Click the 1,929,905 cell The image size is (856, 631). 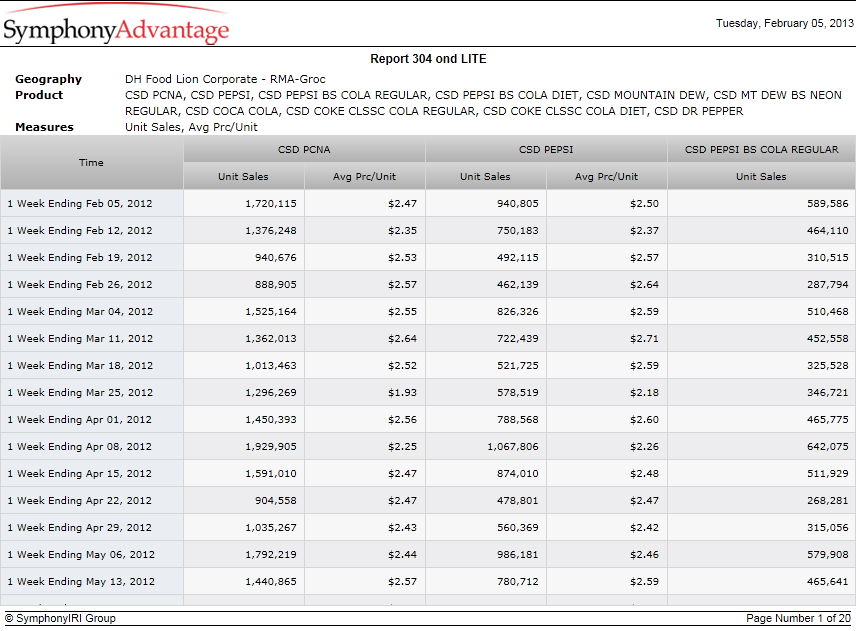243,447
